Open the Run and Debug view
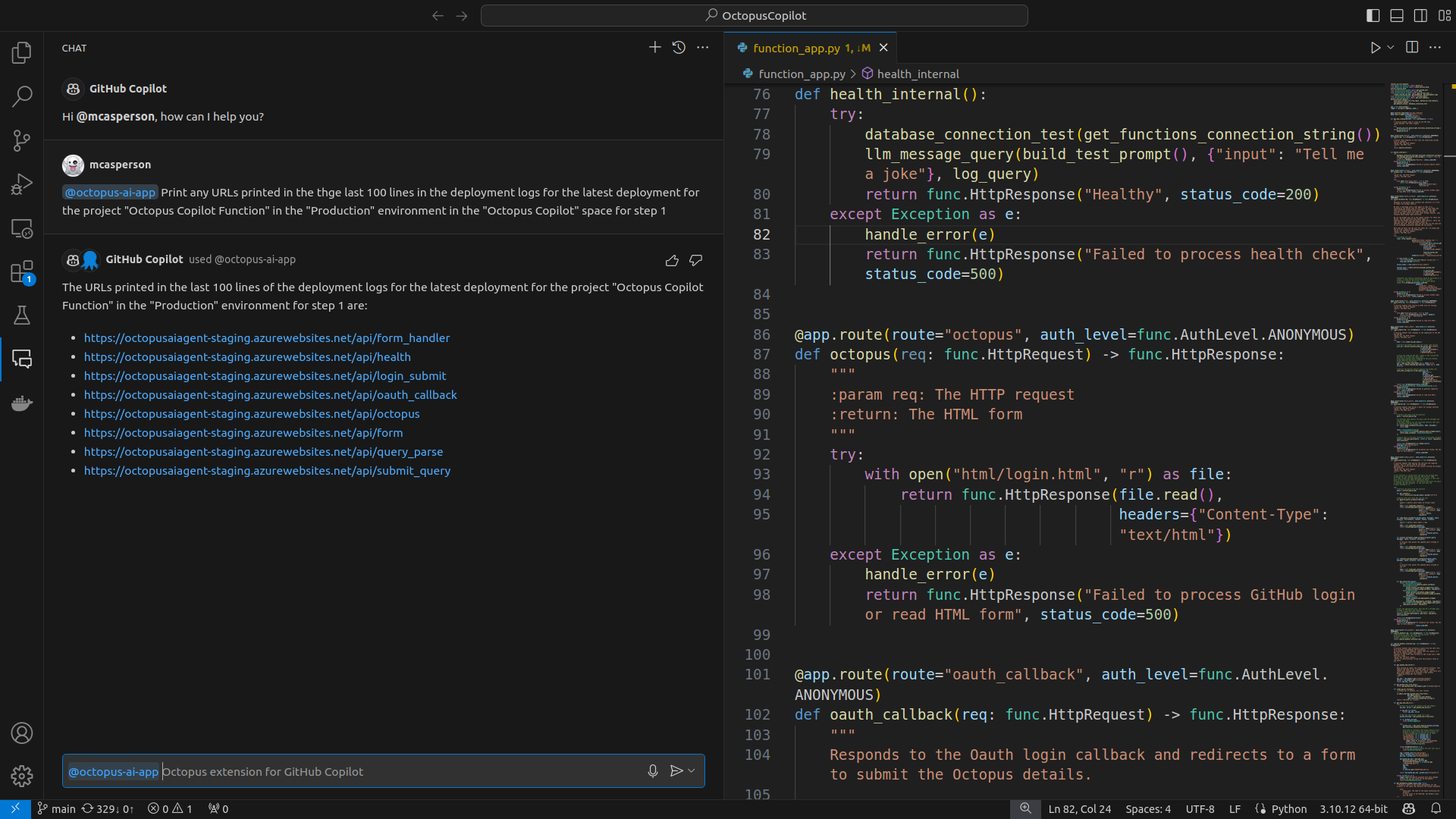This screenshot has width=1456, height=819. coord(22,184)
